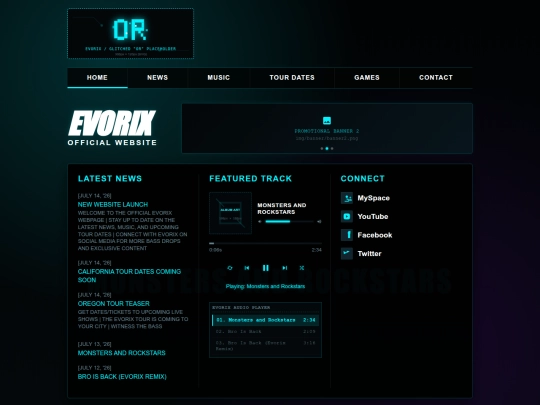Play playlist track 02 Bro Is Back
540x405 pixels.
(x=265, y=332)
